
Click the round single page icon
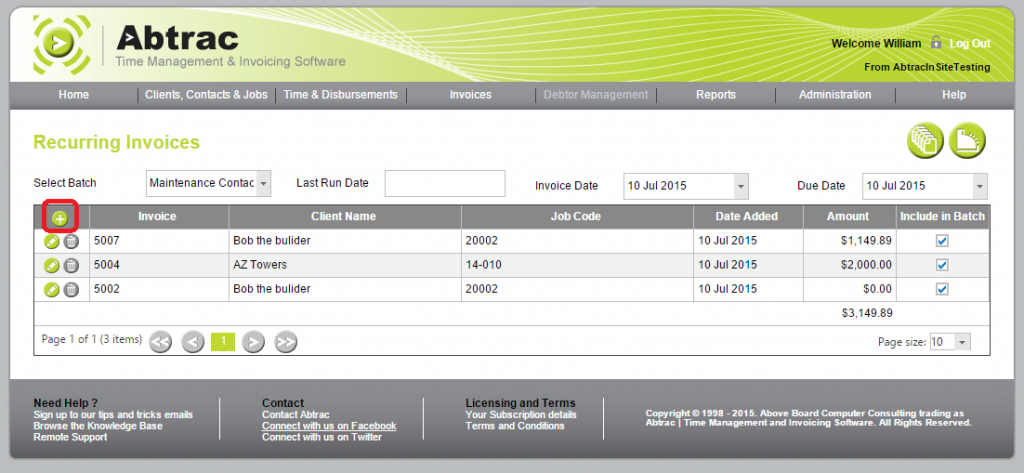pos(967,140)
